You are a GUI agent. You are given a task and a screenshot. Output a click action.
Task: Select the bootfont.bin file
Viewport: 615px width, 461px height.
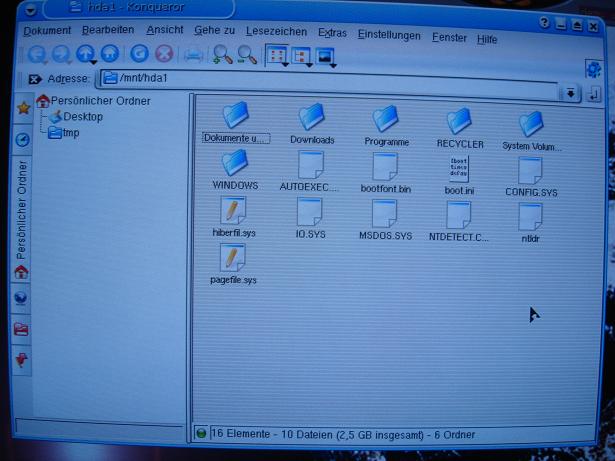(386, 173)
